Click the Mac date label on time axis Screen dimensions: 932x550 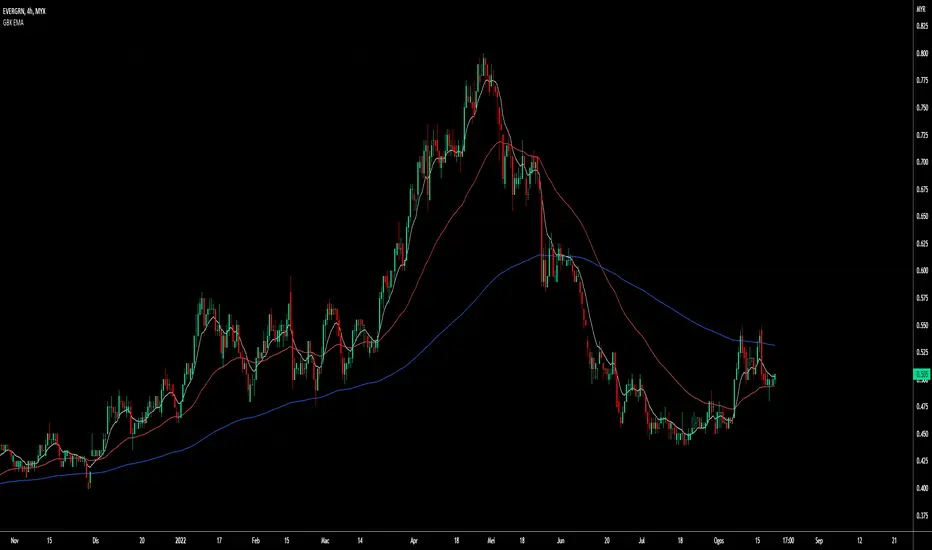click(325, 540)
